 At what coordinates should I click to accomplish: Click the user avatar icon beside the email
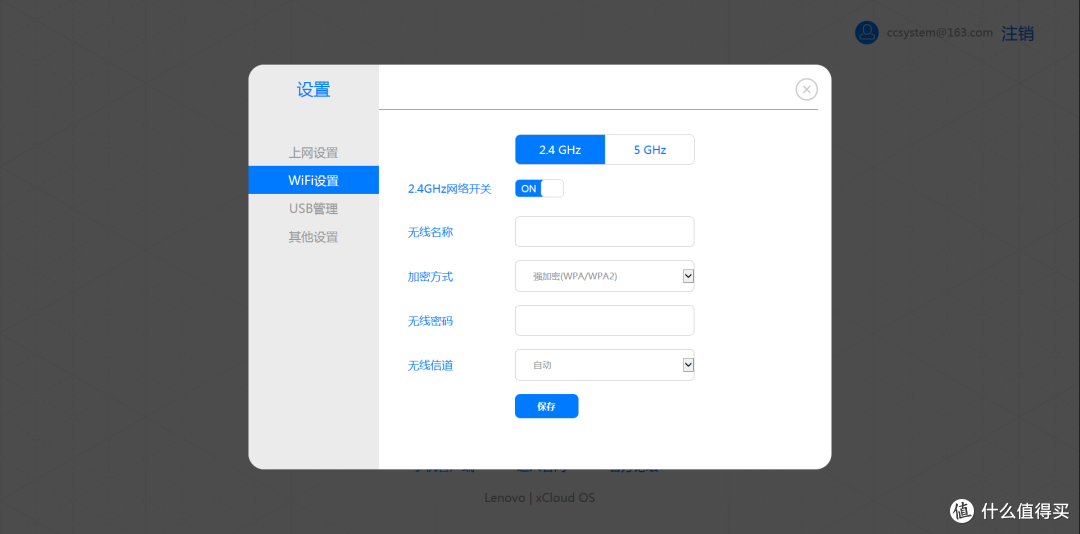866,32
